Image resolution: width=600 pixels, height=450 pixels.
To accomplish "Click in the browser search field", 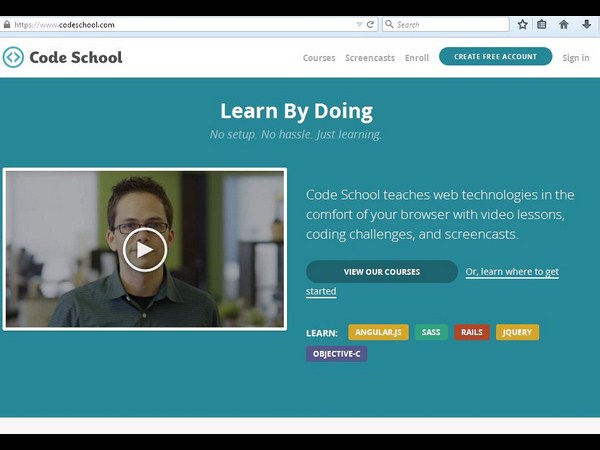I will (x=450, y=24).
